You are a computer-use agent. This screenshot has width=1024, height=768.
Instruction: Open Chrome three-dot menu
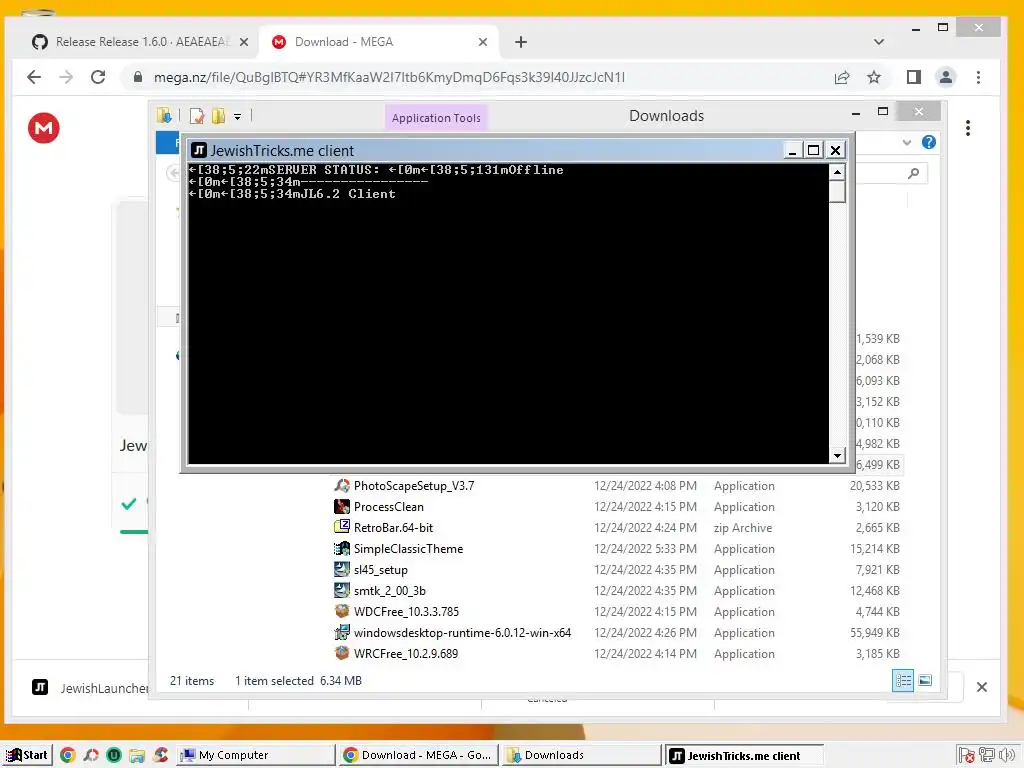978,77
